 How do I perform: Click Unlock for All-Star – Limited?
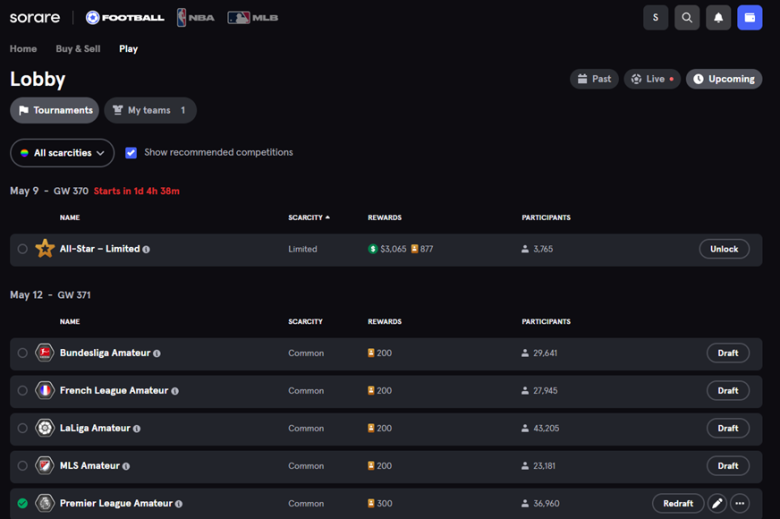[x=724, y=249]
